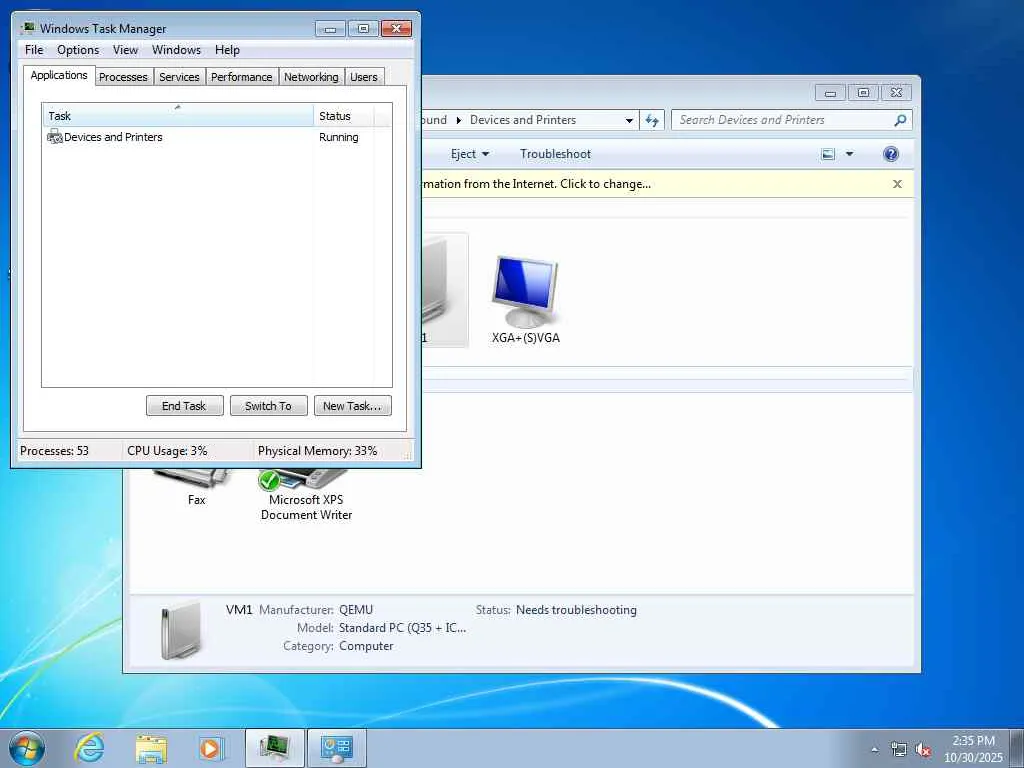The image size is (1024, 768).
Task: Switch to the Performance tab
Action: 242,77
